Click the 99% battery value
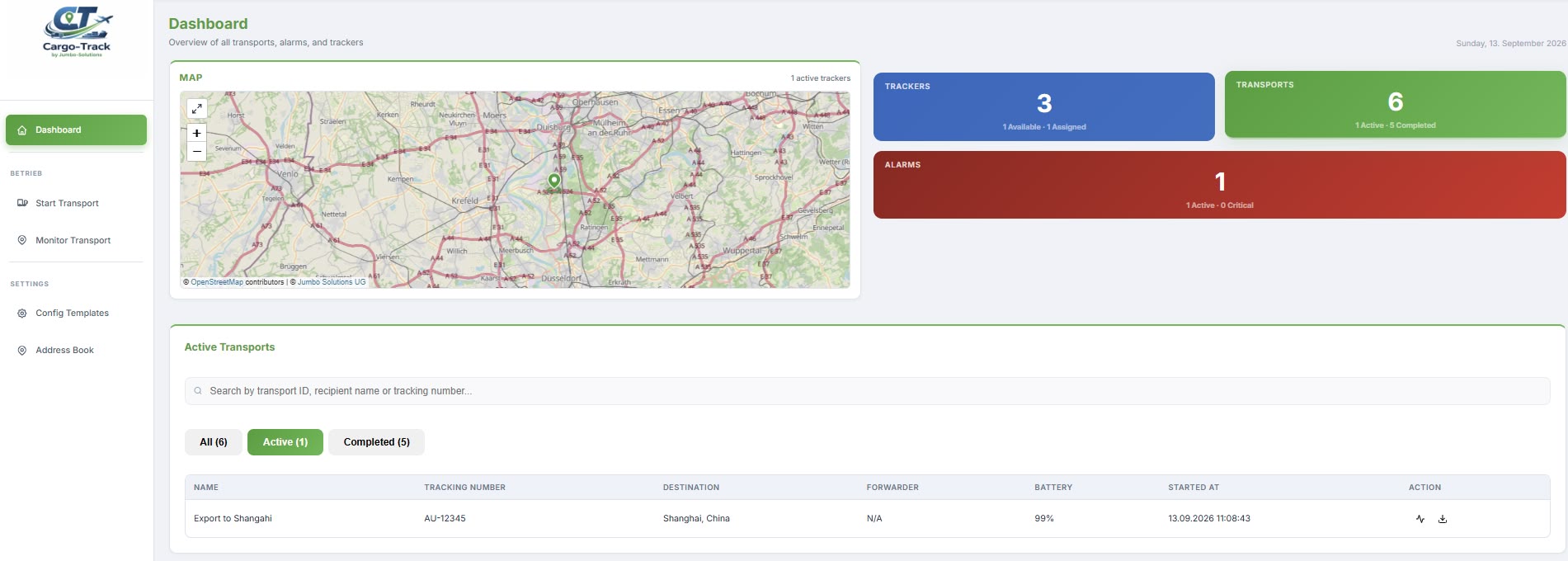 tap(1044, 518)
